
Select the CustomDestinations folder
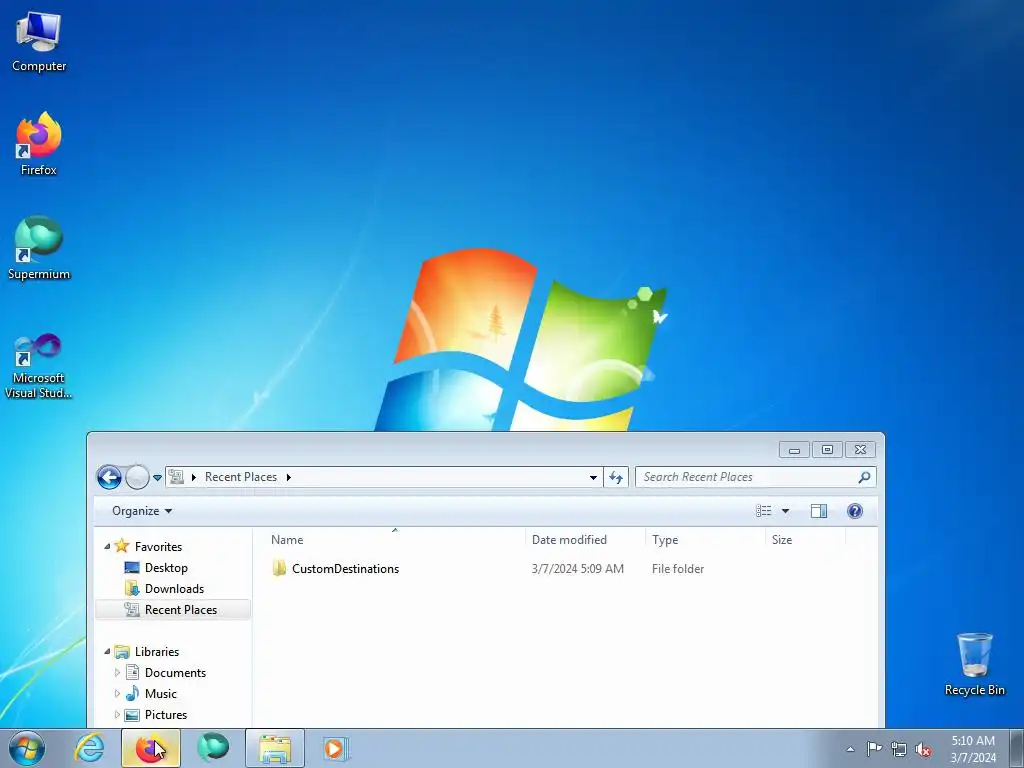[345, 569]
